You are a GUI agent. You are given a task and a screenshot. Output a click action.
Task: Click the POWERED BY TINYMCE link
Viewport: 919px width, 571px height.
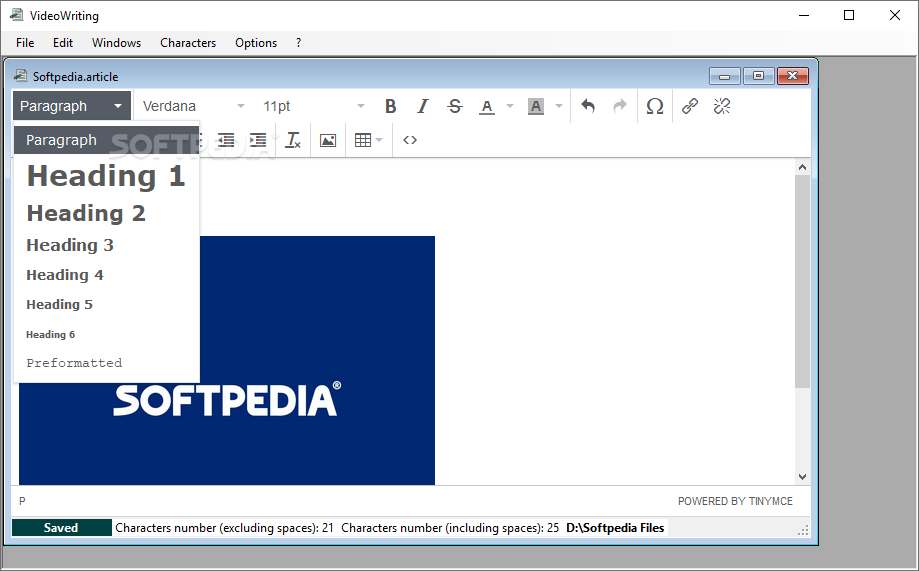pos(735,501)
